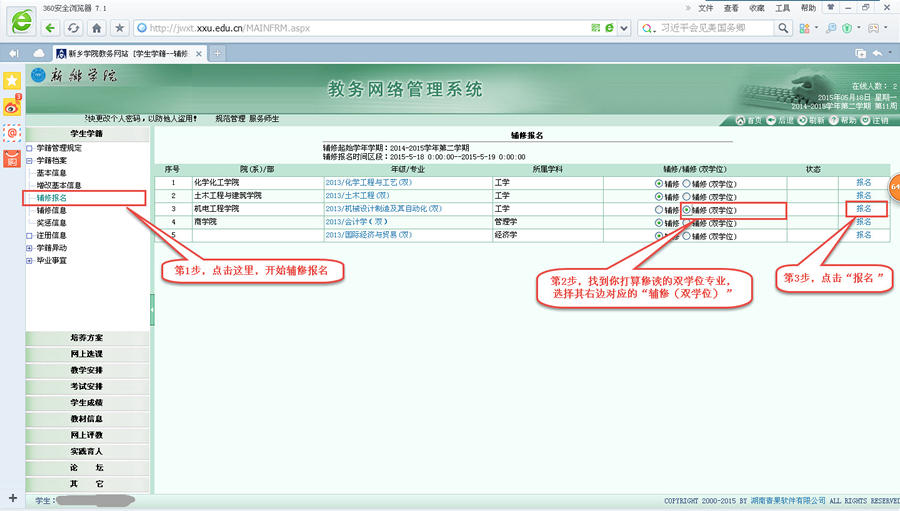Click the 后退 back icon in page toolbar
900x511 pixels.
pyautogui.click(x=771, y=120)
